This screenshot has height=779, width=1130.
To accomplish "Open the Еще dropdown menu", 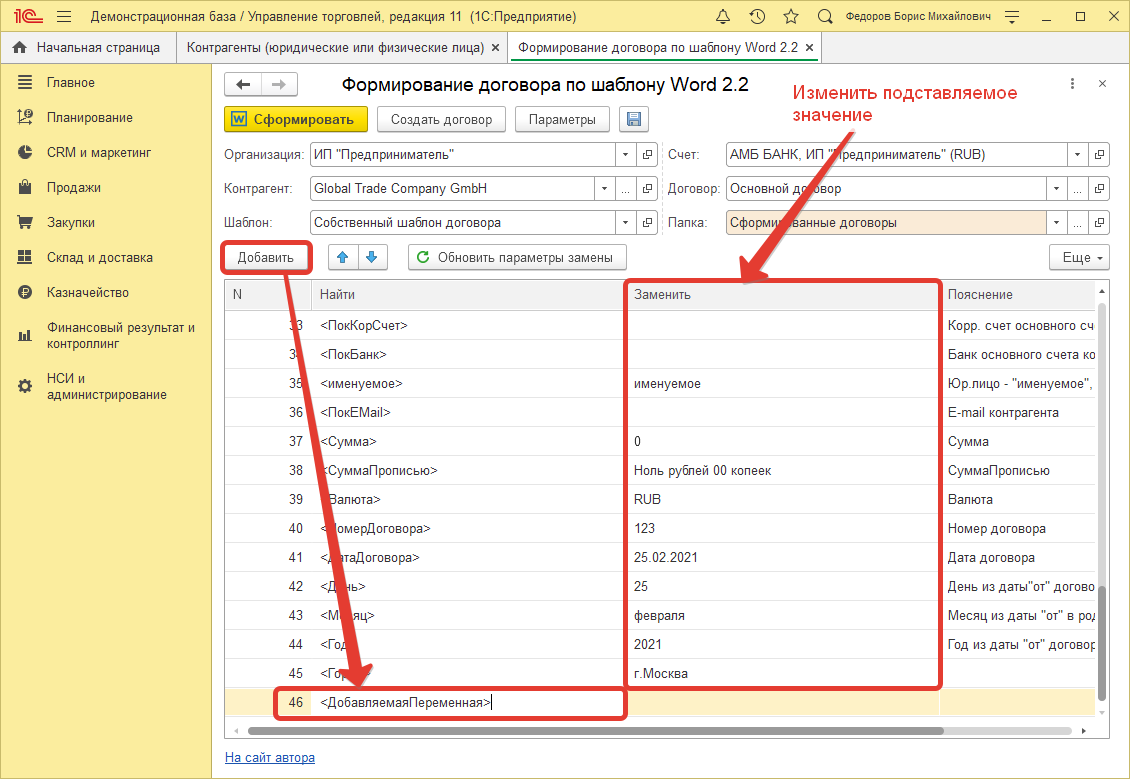I will pyautogui.click(x=1079, y=257).
